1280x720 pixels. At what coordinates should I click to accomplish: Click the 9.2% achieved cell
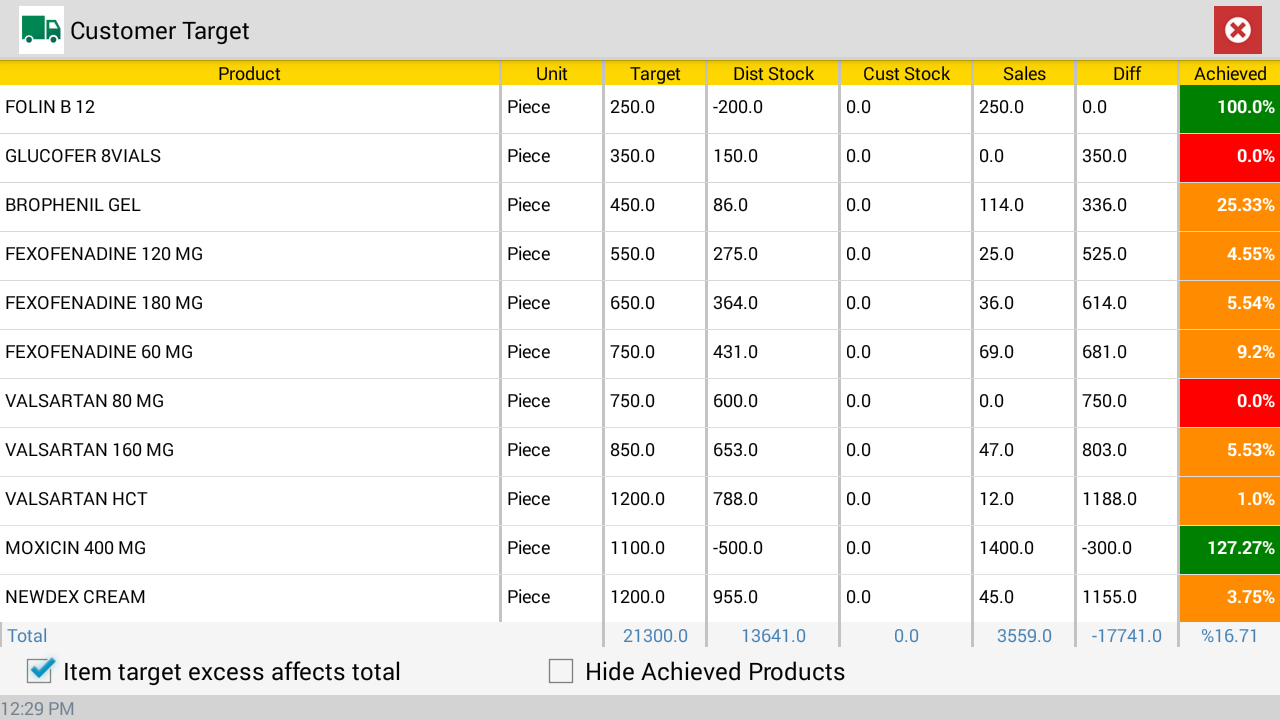[1230, 354]
